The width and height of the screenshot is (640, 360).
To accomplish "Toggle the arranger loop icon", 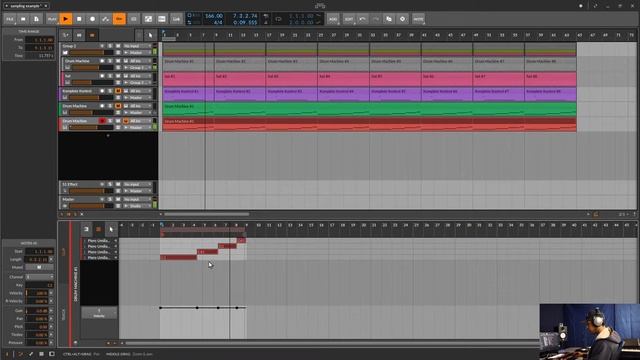I will 278,19.
